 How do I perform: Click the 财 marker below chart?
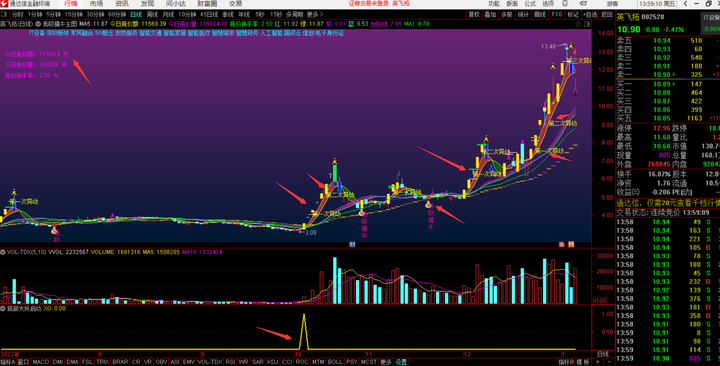(352, 245)
